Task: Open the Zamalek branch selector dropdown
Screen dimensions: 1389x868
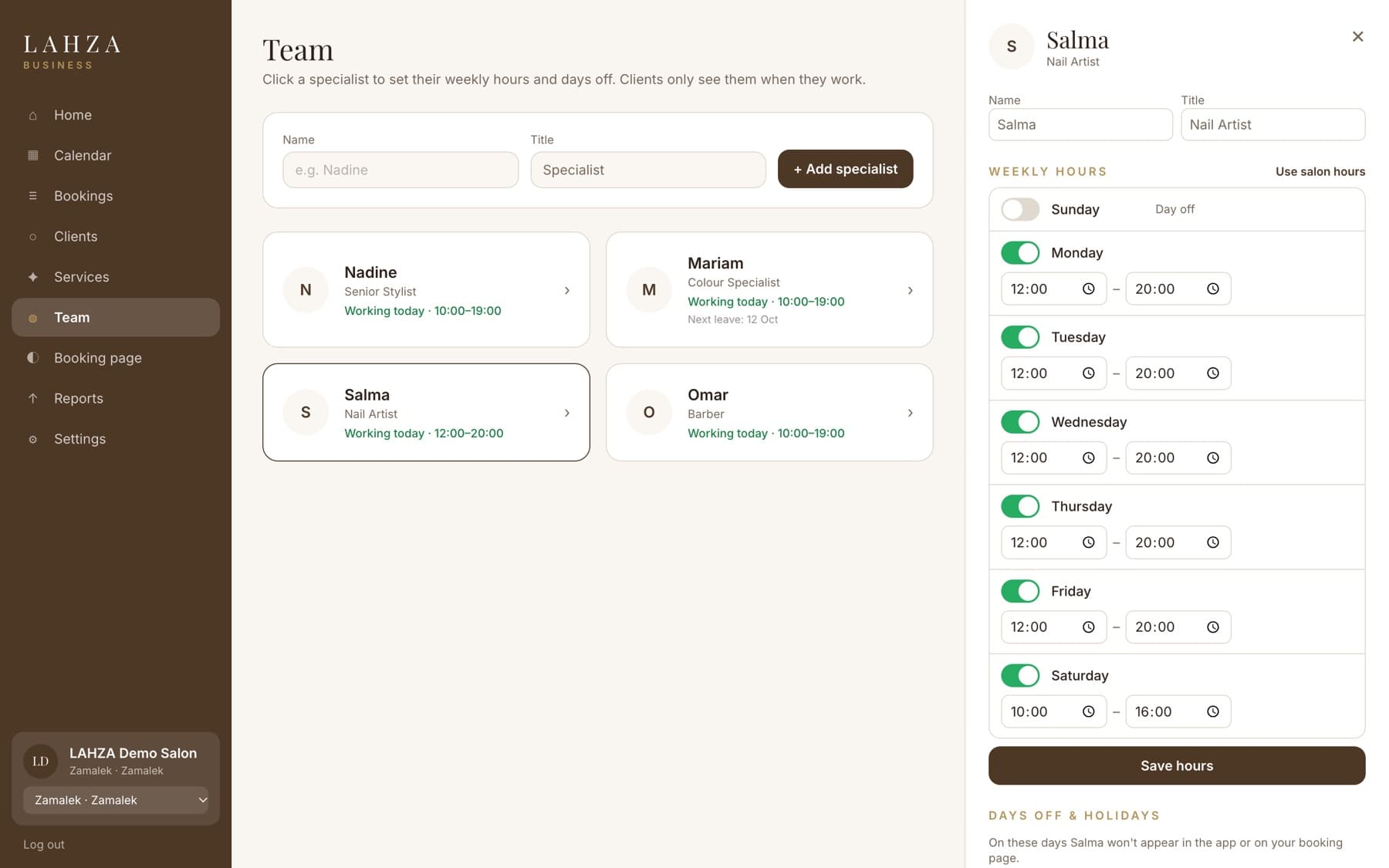Action: point(116,800)
